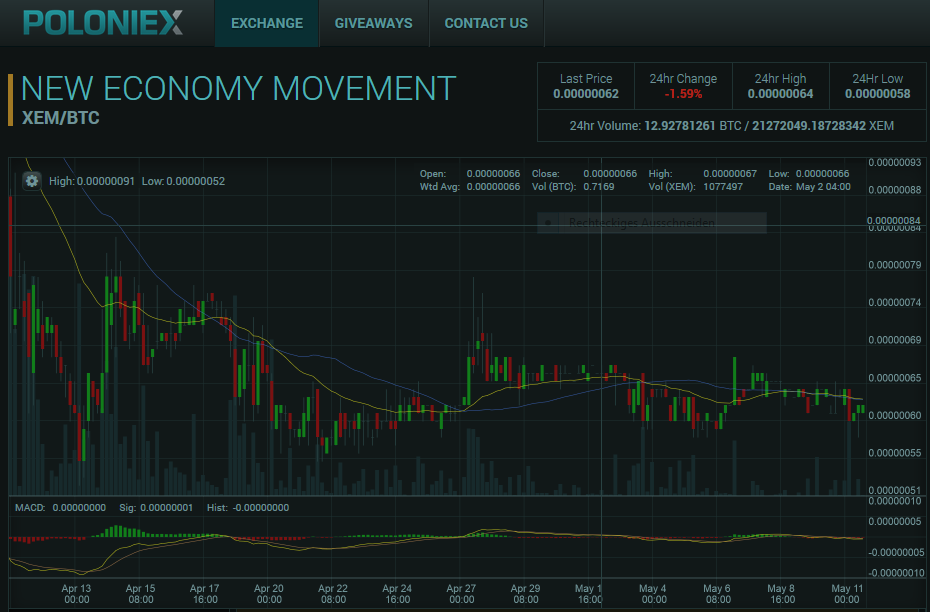930x612 pixels.
Task: Click the May 11 00:00 time axis label
Action: 846,594
